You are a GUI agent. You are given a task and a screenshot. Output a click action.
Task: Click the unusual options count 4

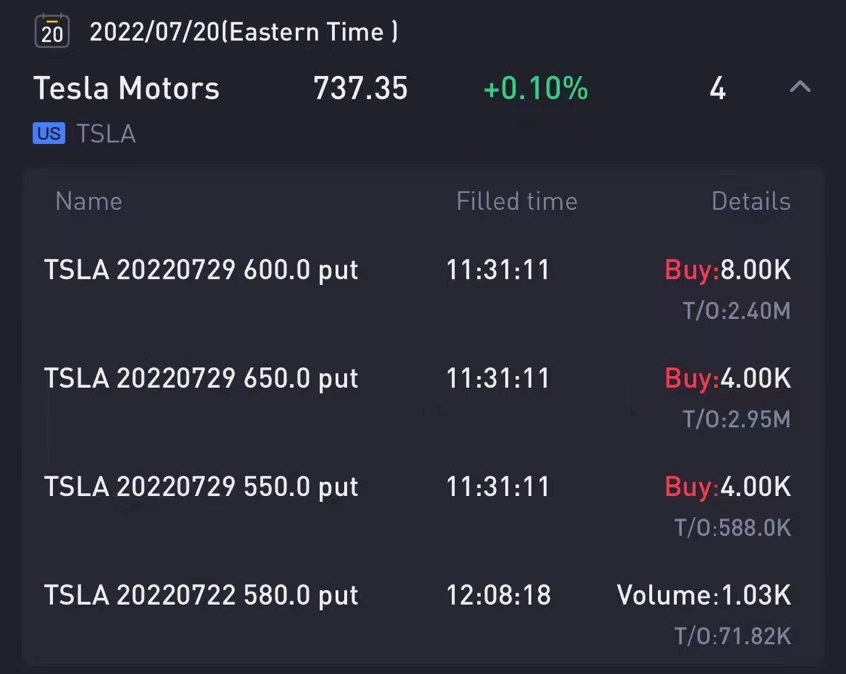coord(718,88)
